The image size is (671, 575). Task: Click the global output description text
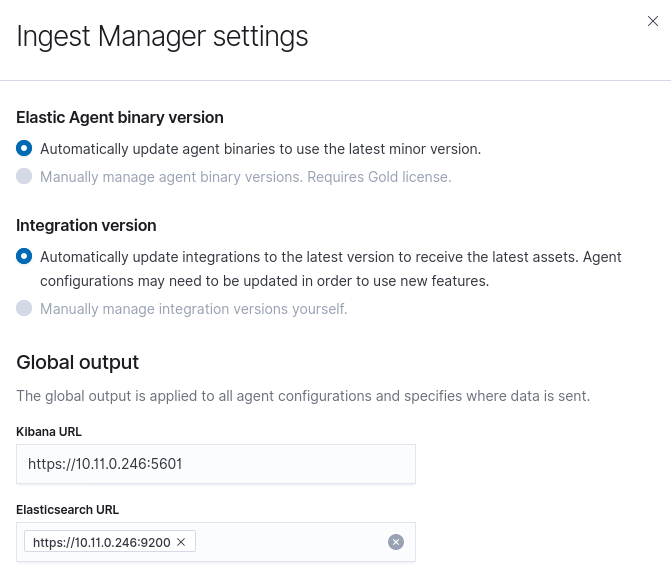coord(303,396)
